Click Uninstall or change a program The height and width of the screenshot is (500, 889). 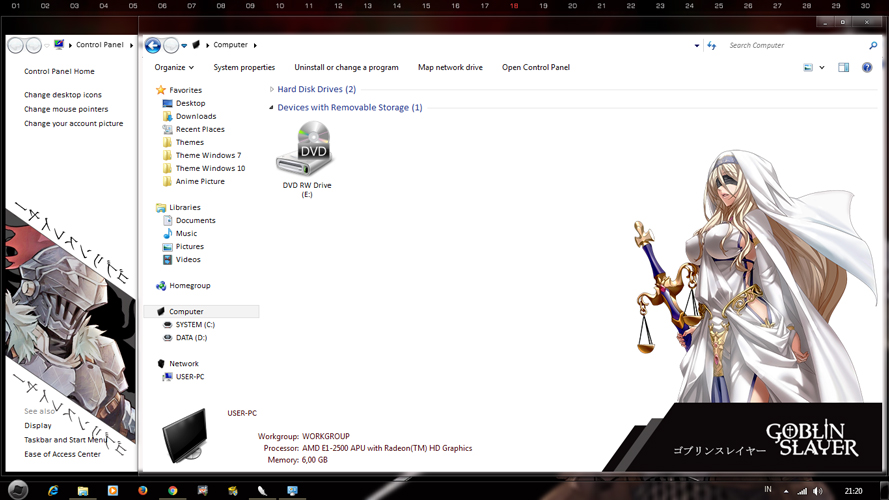tap(346, 67)
